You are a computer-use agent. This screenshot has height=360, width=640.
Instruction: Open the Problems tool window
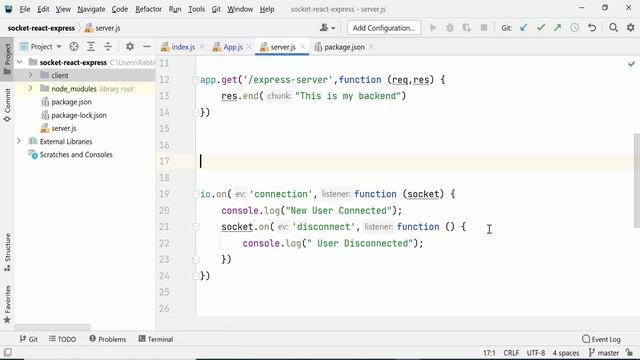pyautogui.click(x=108, y=339)
